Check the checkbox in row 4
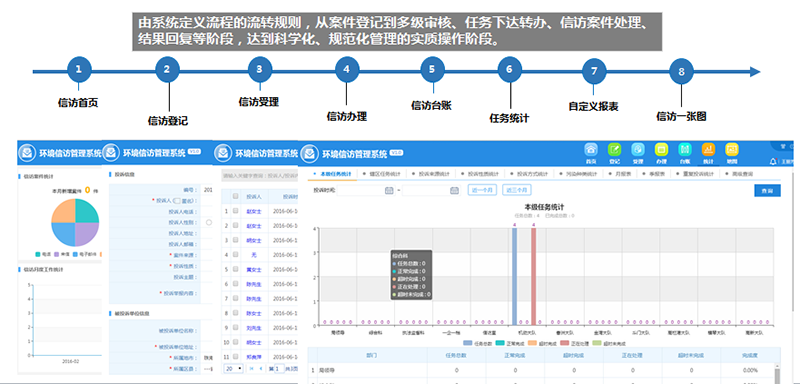Viewport: 800px width, 384px height. [235, 254]
